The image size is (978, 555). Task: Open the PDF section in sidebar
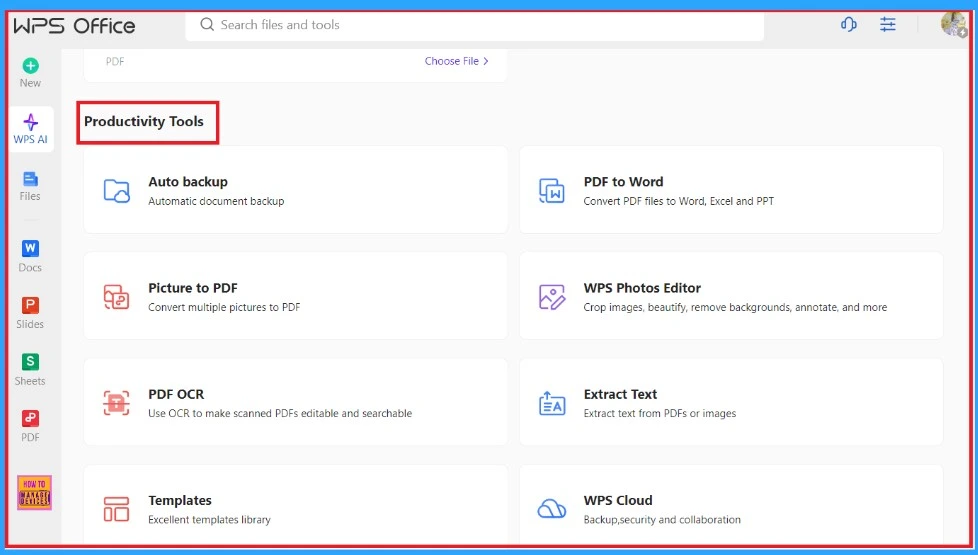pos(30,427)
